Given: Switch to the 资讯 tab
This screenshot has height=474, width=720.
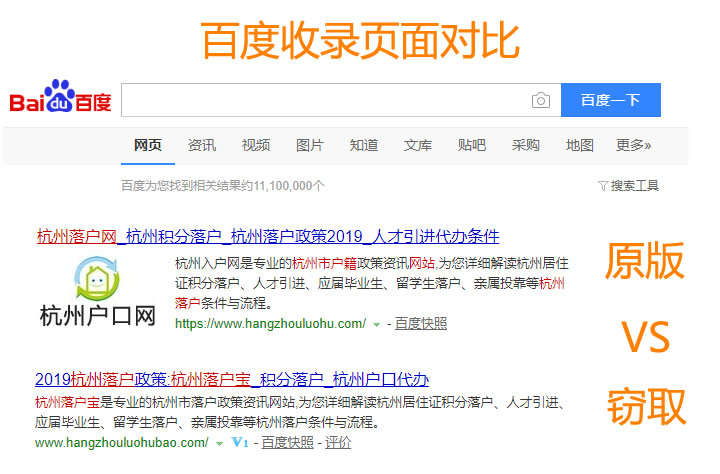Looking at the screenshot, I should pyautogui.click(x=202, y=145).
